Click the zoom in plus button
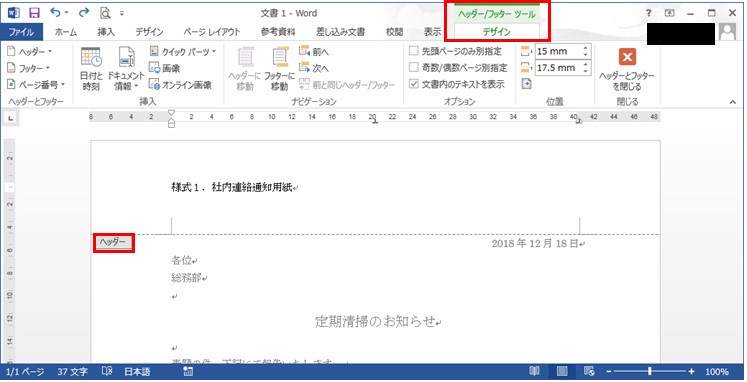Screen dimensions: 747x382 [691, 372]
